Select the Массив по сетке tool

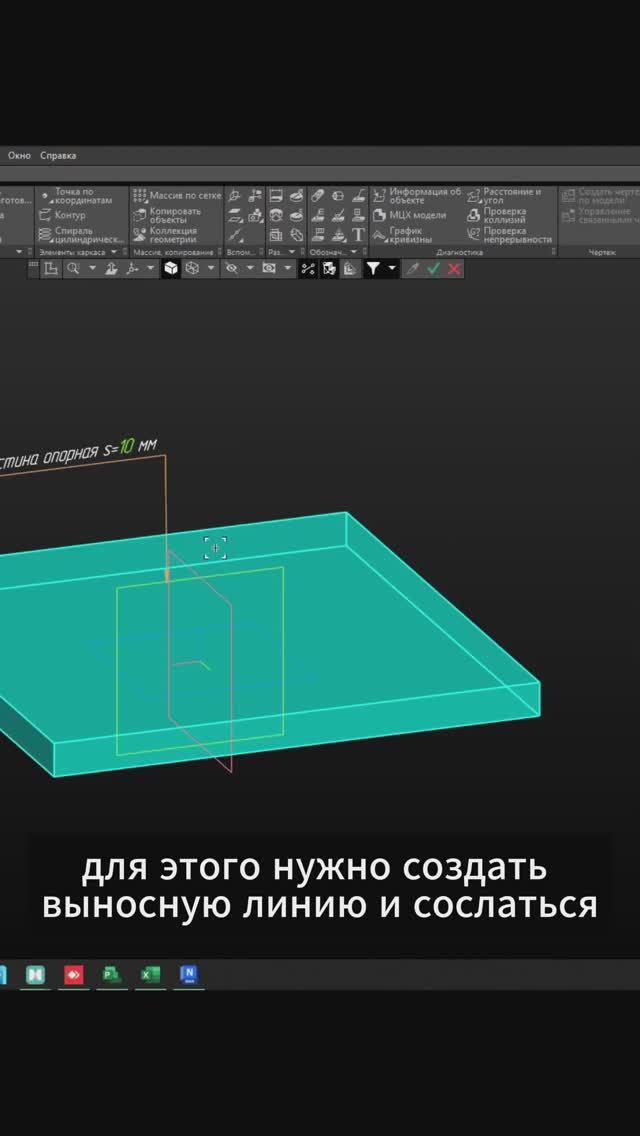coord(178,196)
